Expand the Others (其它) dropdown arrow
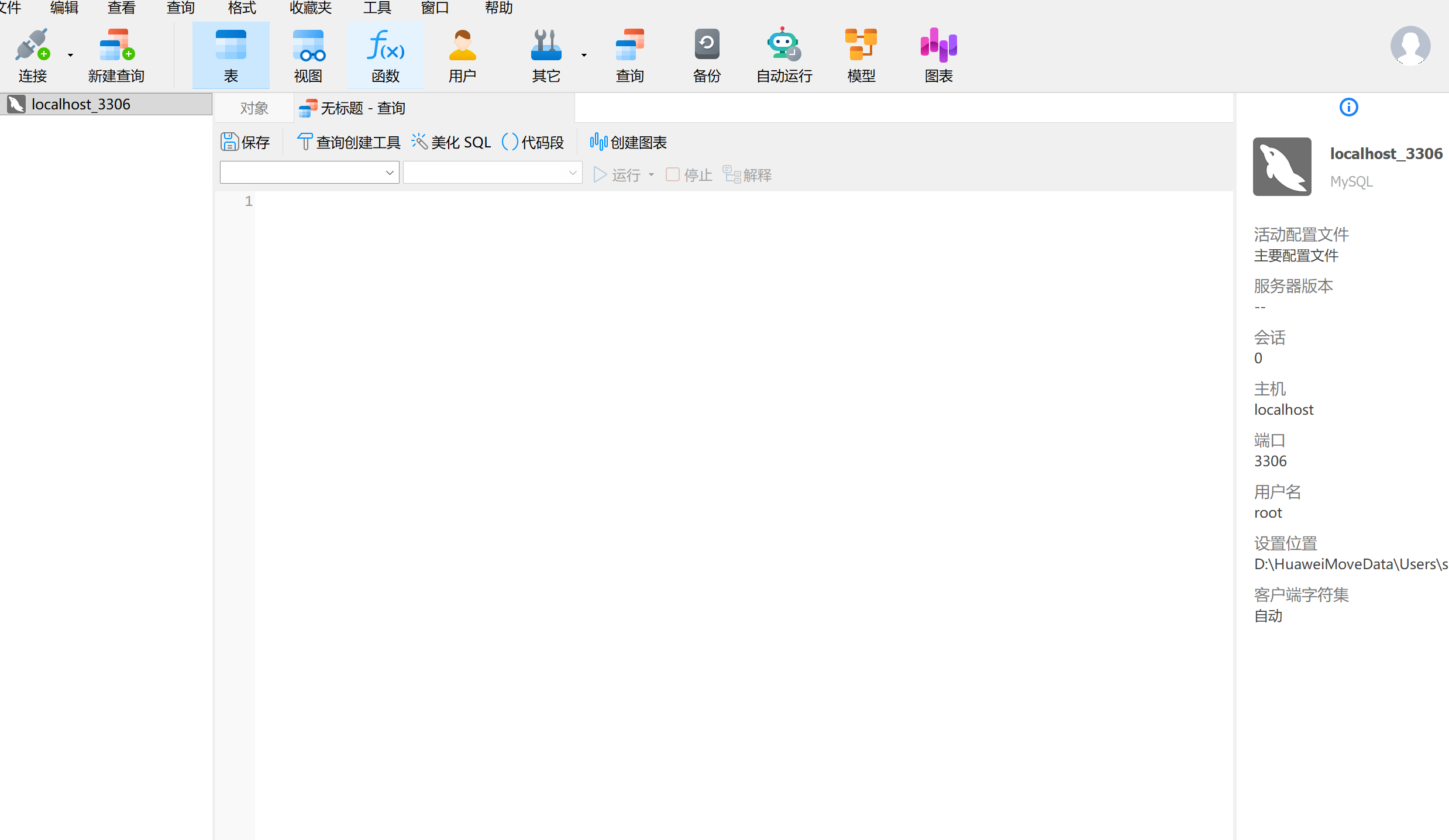The image size is (1449, 840). pyautogui.click(x=584, y=56)
